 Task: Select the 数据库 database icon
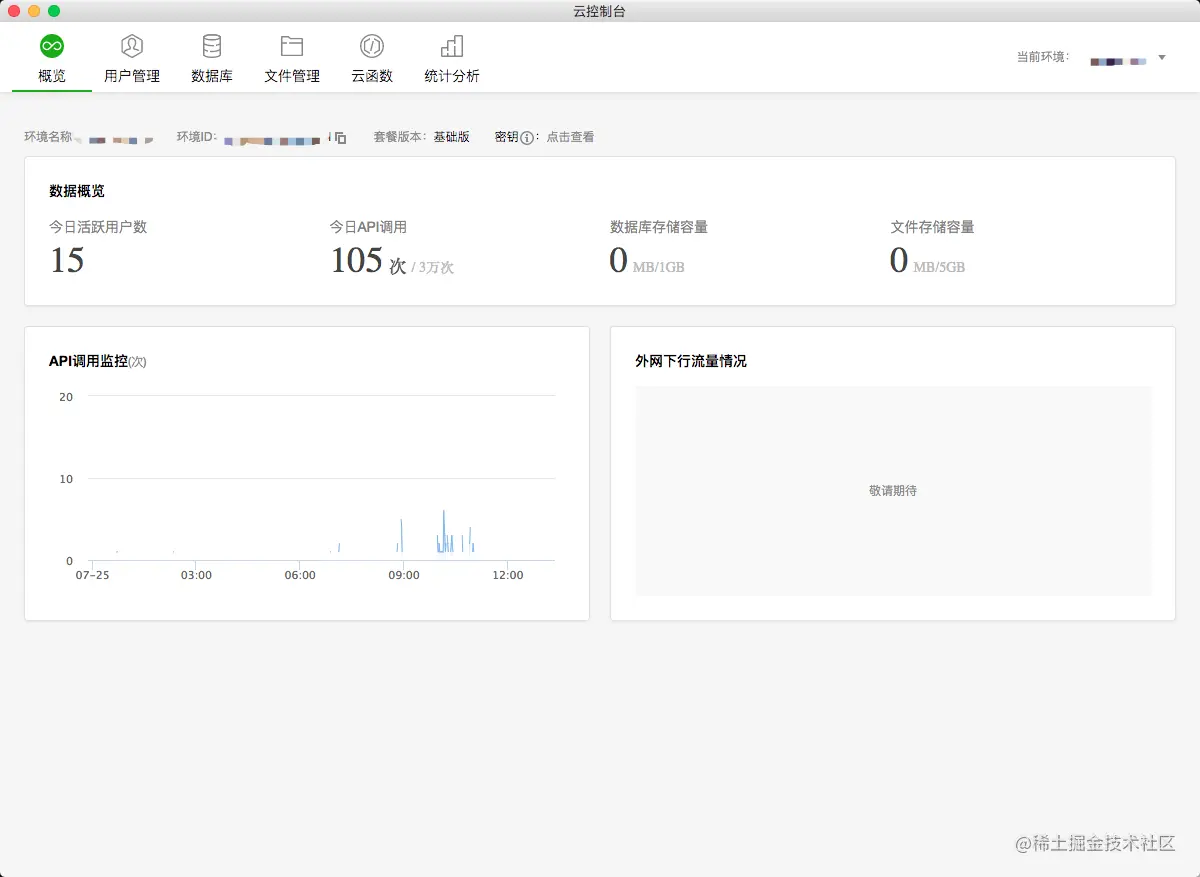212,46
